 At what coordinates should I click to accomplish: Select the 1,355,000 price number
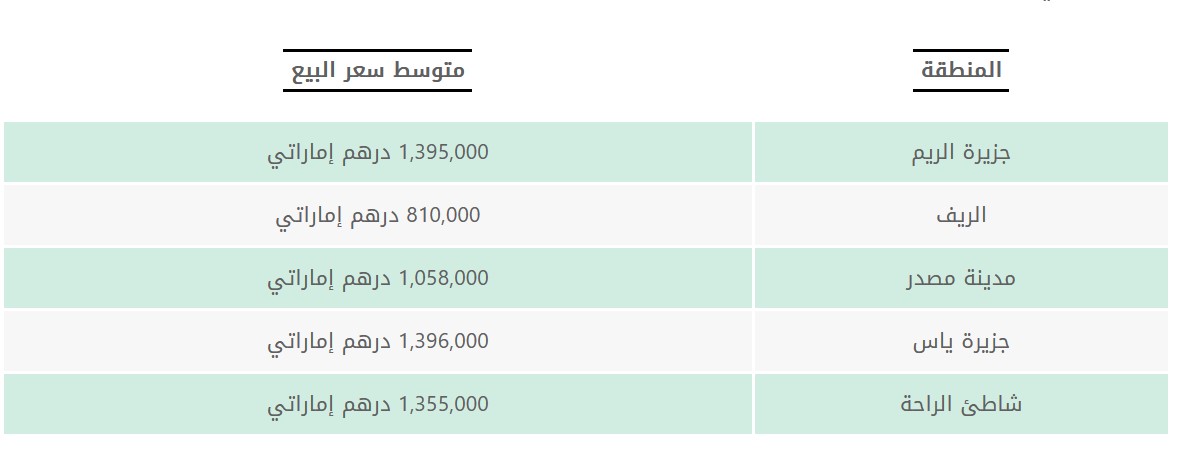443,404
